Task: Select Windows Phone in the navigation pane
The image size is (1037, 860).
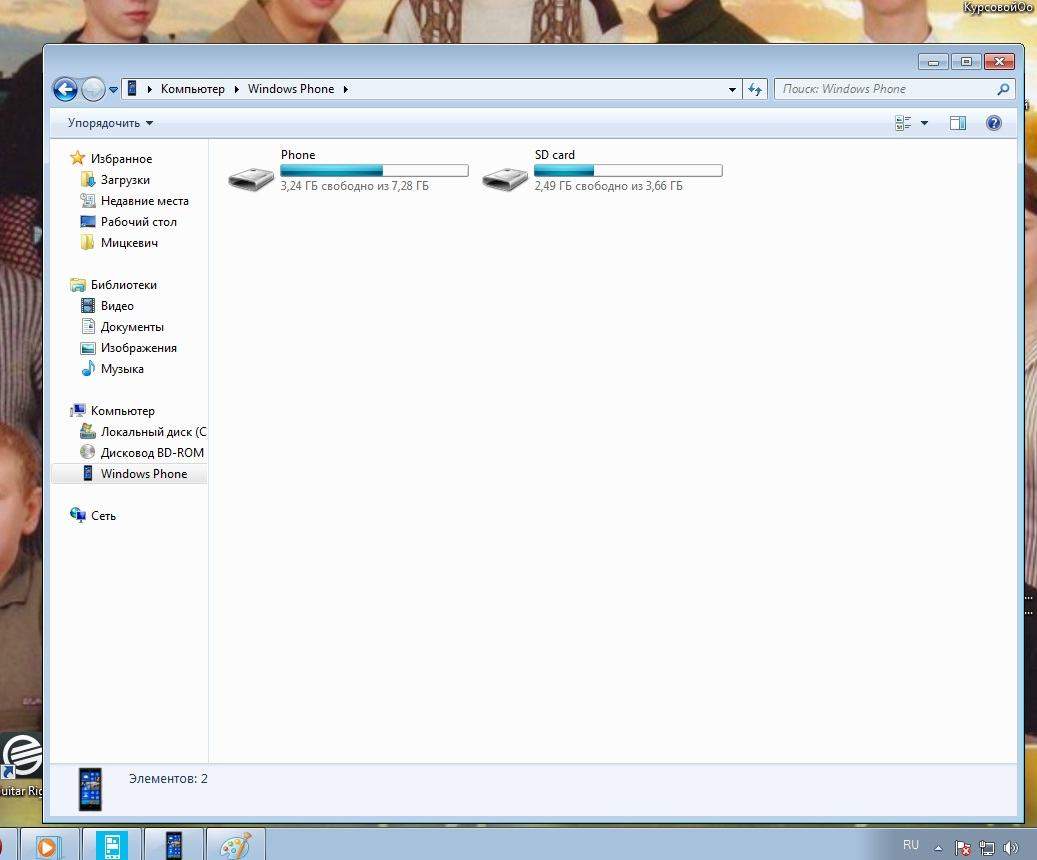Action: 144,474
